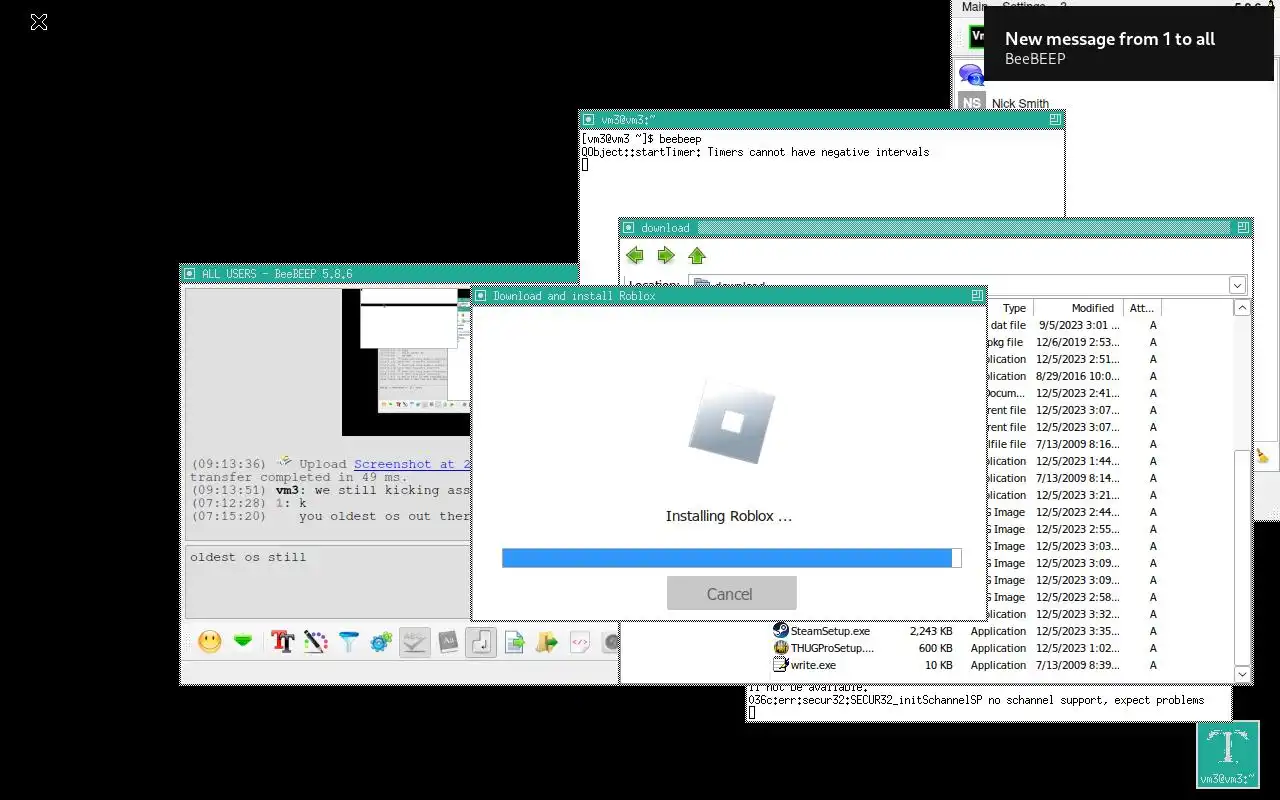This screenshot has height=800, width=1280.
Task: Click scroll-up arrow of the file list scrollbar
Action: (1242, 308)
